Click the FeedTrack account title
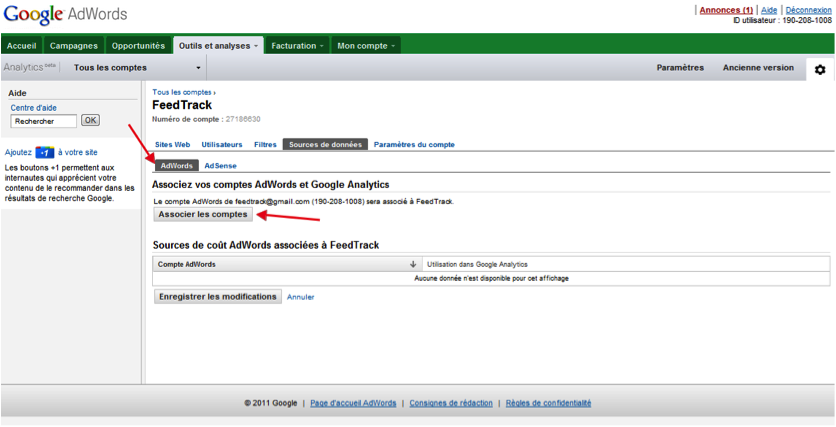Viewport: 836px width, 427px height. click(x=182, y=104)
